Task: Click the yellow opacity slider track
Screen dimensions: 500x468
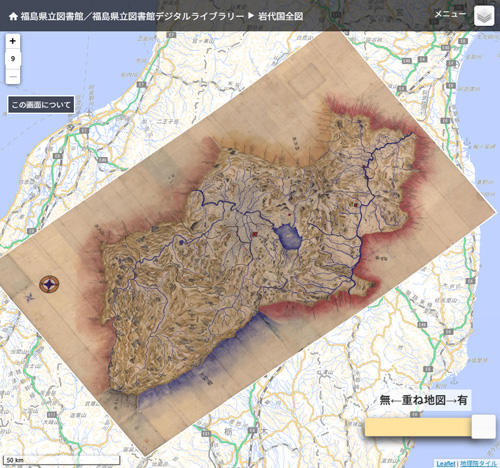Action: [418, 427]
